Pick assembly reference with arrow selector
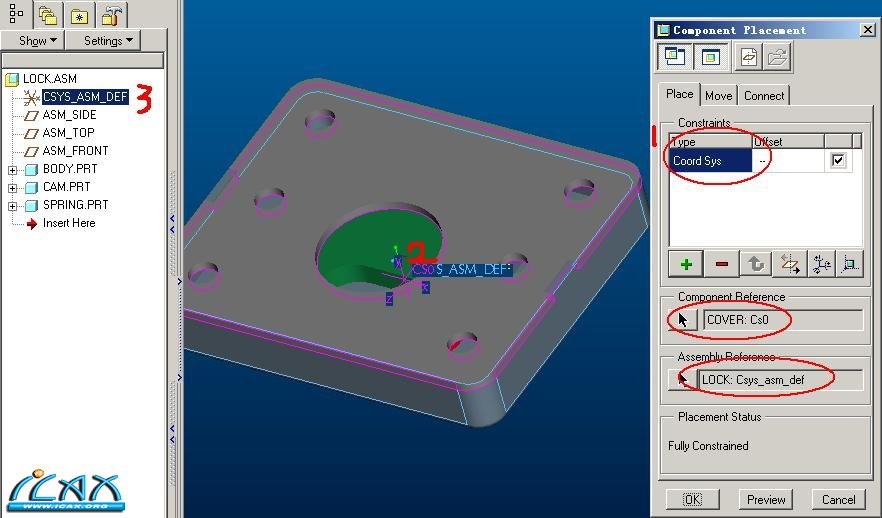Image resolution: width=882 pixels, height=518 pixels. (682, 380)
